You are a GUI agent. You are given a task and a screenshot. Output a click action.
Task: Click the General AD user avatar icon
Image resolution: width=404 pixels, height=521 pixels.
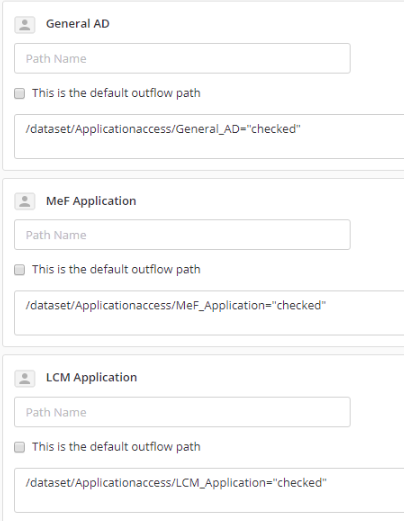[25, 25]
